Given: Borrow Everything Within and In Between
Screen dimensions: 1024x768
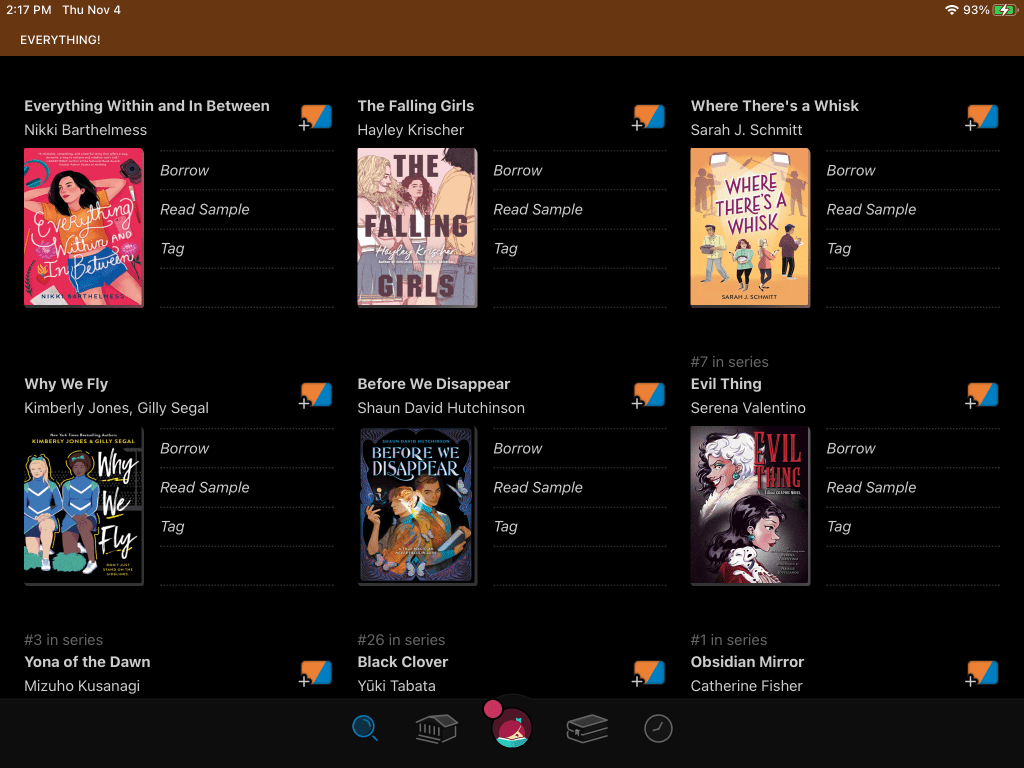Looking at the screenshot, I should [185, 170].
